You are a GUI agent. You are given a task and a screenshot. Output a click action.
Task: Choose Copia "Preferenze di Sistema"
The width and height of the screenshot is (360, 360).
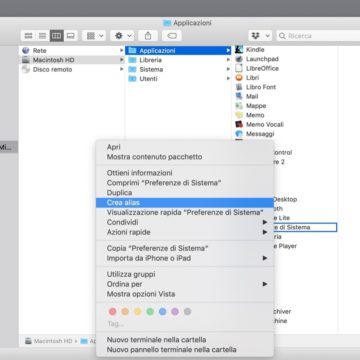(x=185, y=248)
